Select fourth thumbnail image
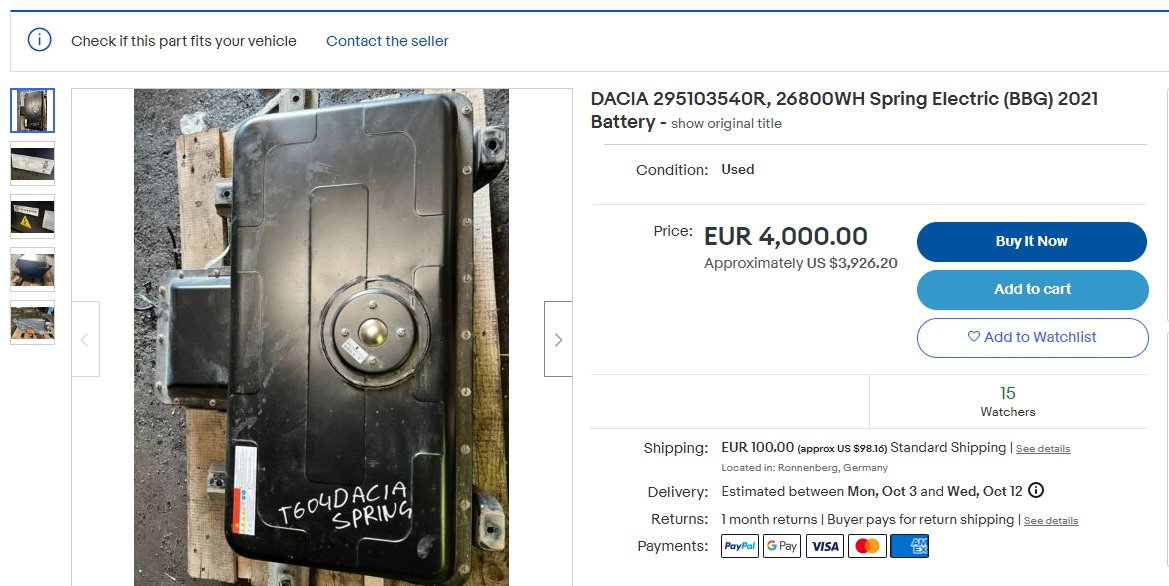Screen dimensions: 1169x586 pos(32,269)
